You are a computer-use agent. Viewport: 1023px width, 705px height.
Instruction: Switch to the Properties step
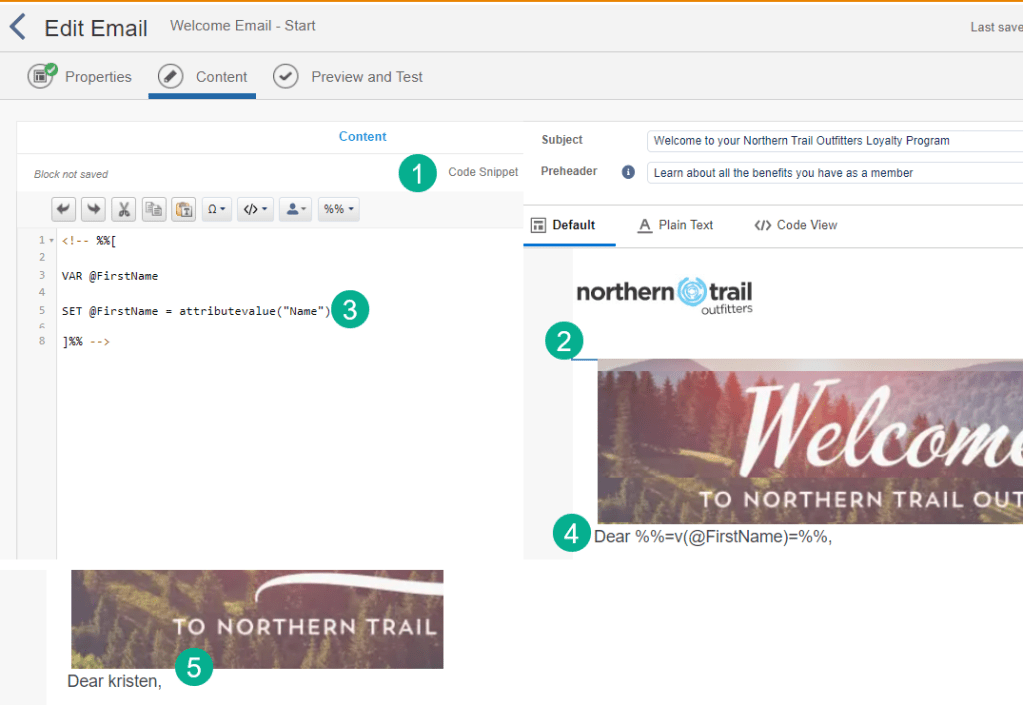[x=80, y=77]
